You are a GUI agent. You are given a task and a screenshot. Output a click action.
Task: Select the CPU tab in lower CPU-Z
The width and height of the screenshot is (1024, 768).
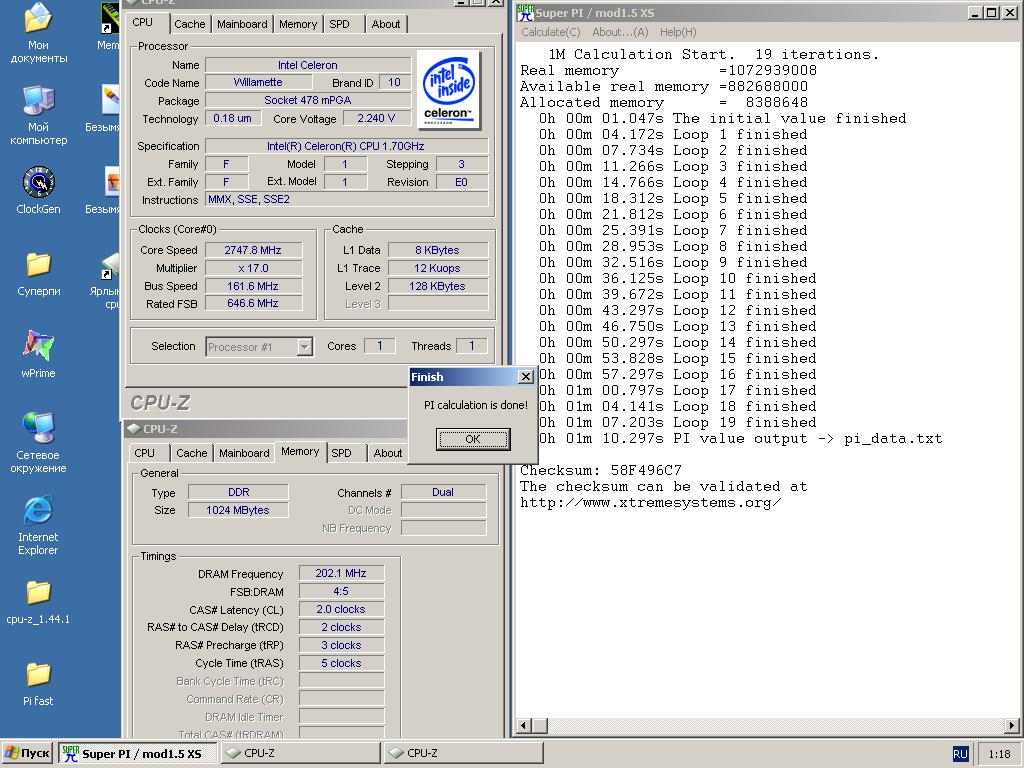coord(145,453)
